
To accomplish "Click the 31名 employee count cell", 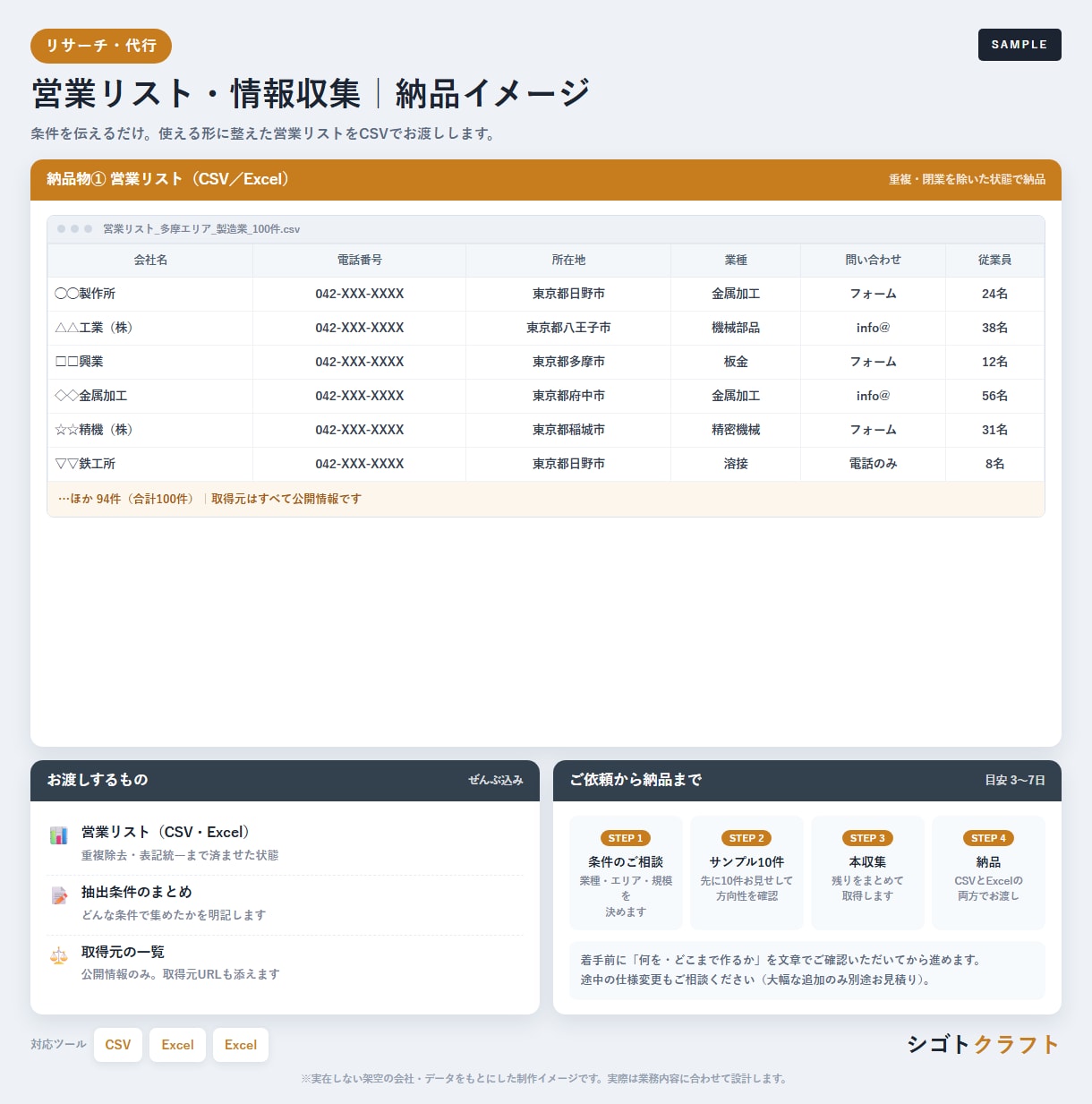I will 995,430.
